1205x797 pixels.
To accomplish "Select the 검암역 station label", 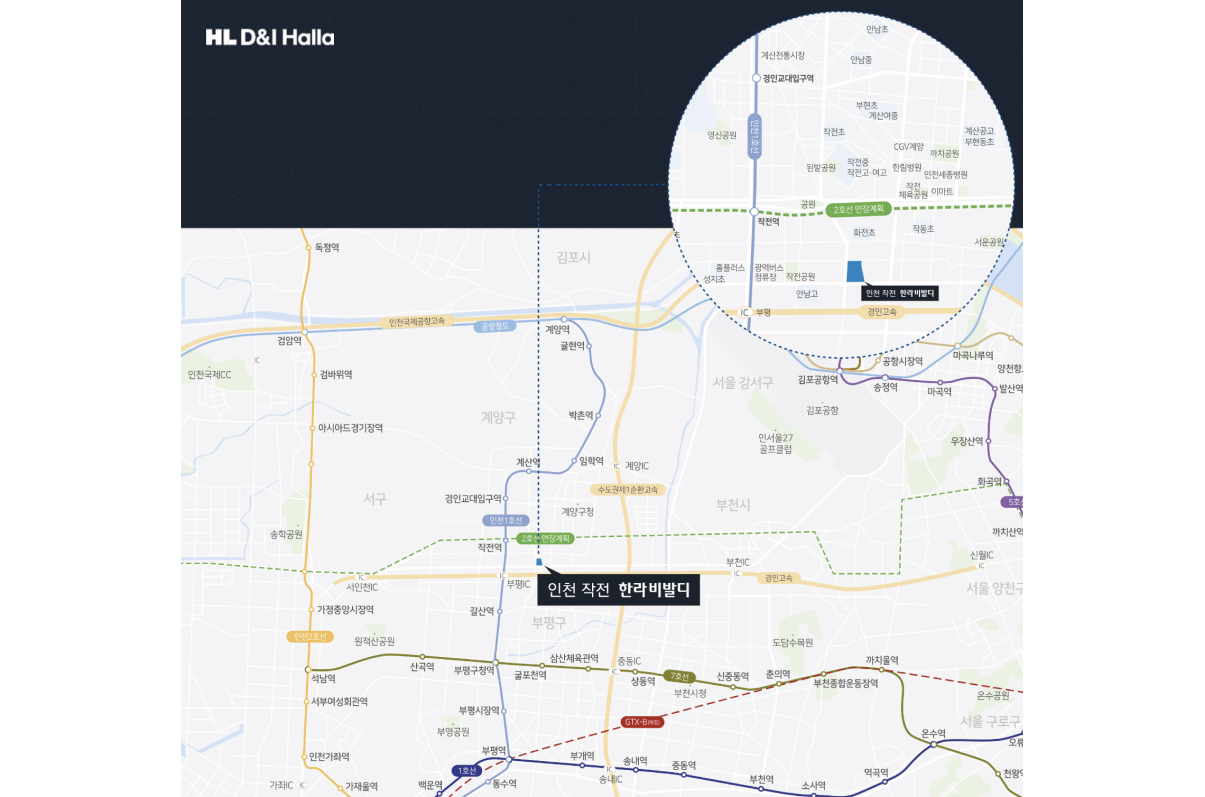I will [x=289, y=341].
